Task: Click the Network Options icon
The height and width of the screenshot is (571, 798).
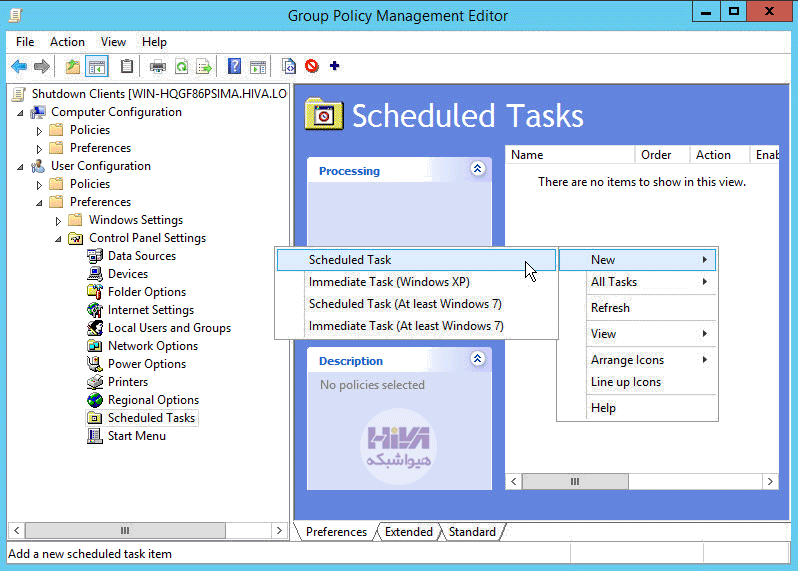Action: point(95,346)
